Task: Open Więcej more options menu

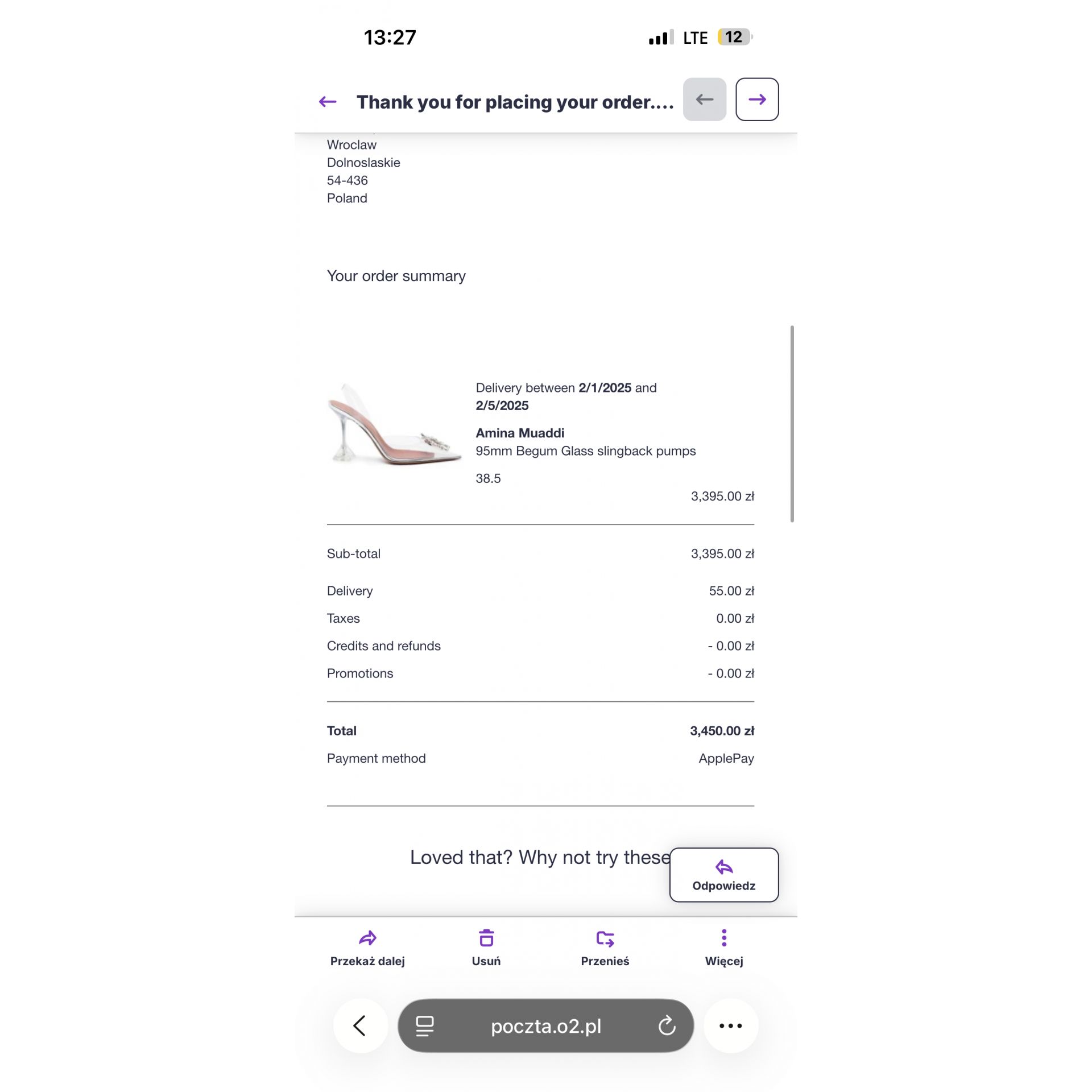Action: (723, 948)
